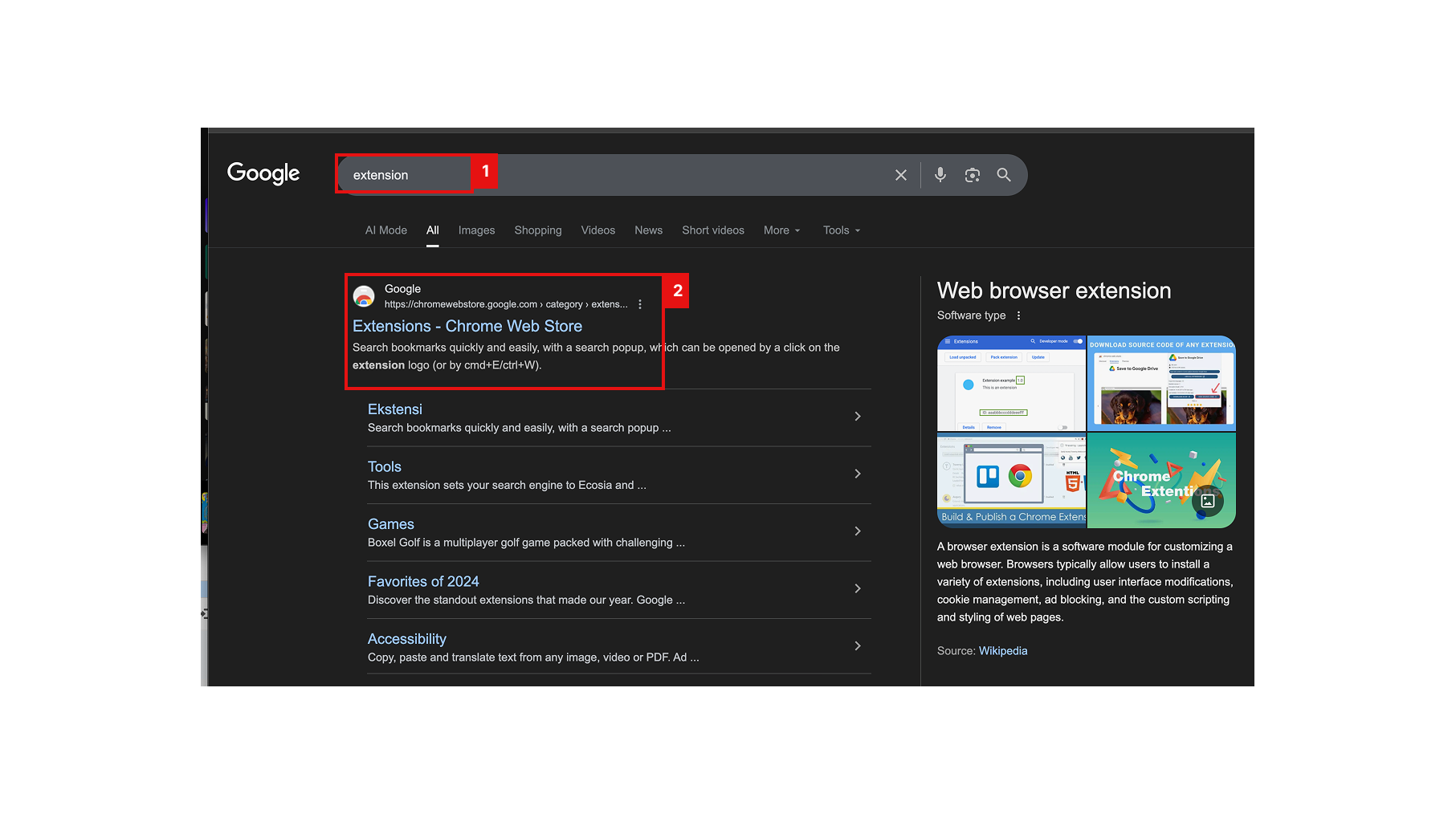1456x814 pixels.
Task: Click image gallery icon on Chrome Extensions thumbnail
Action: (x=1207, y=501)
